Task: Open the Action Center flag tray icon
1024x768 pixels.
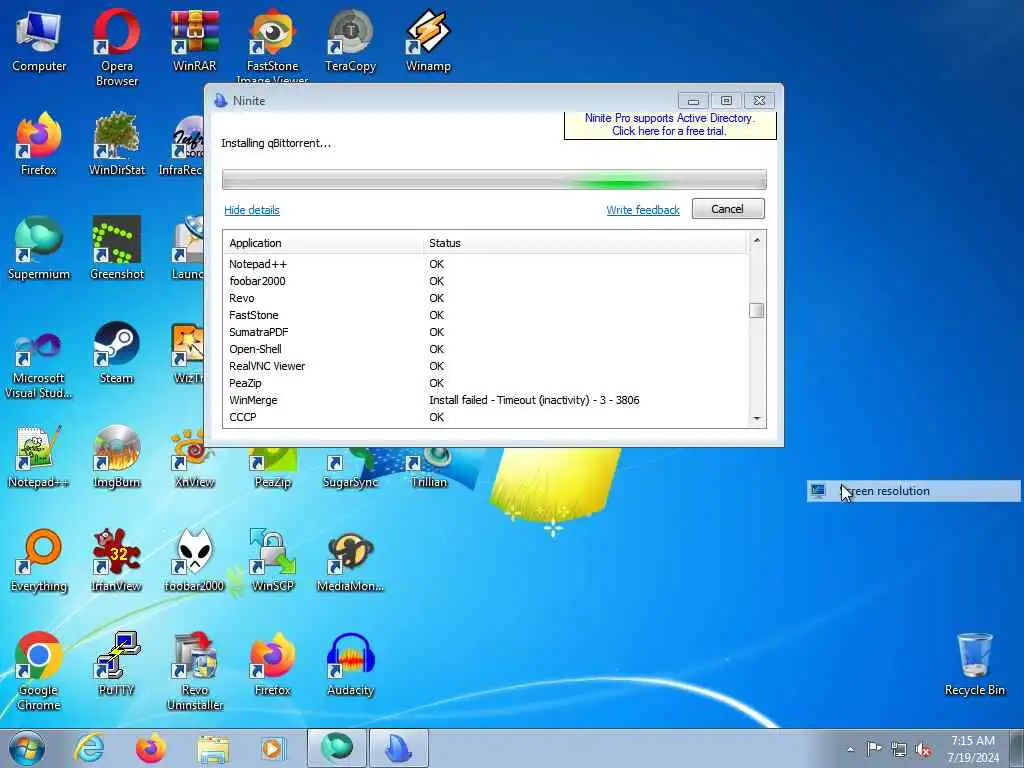Action: pyautogui.click(x=874, y=748)
